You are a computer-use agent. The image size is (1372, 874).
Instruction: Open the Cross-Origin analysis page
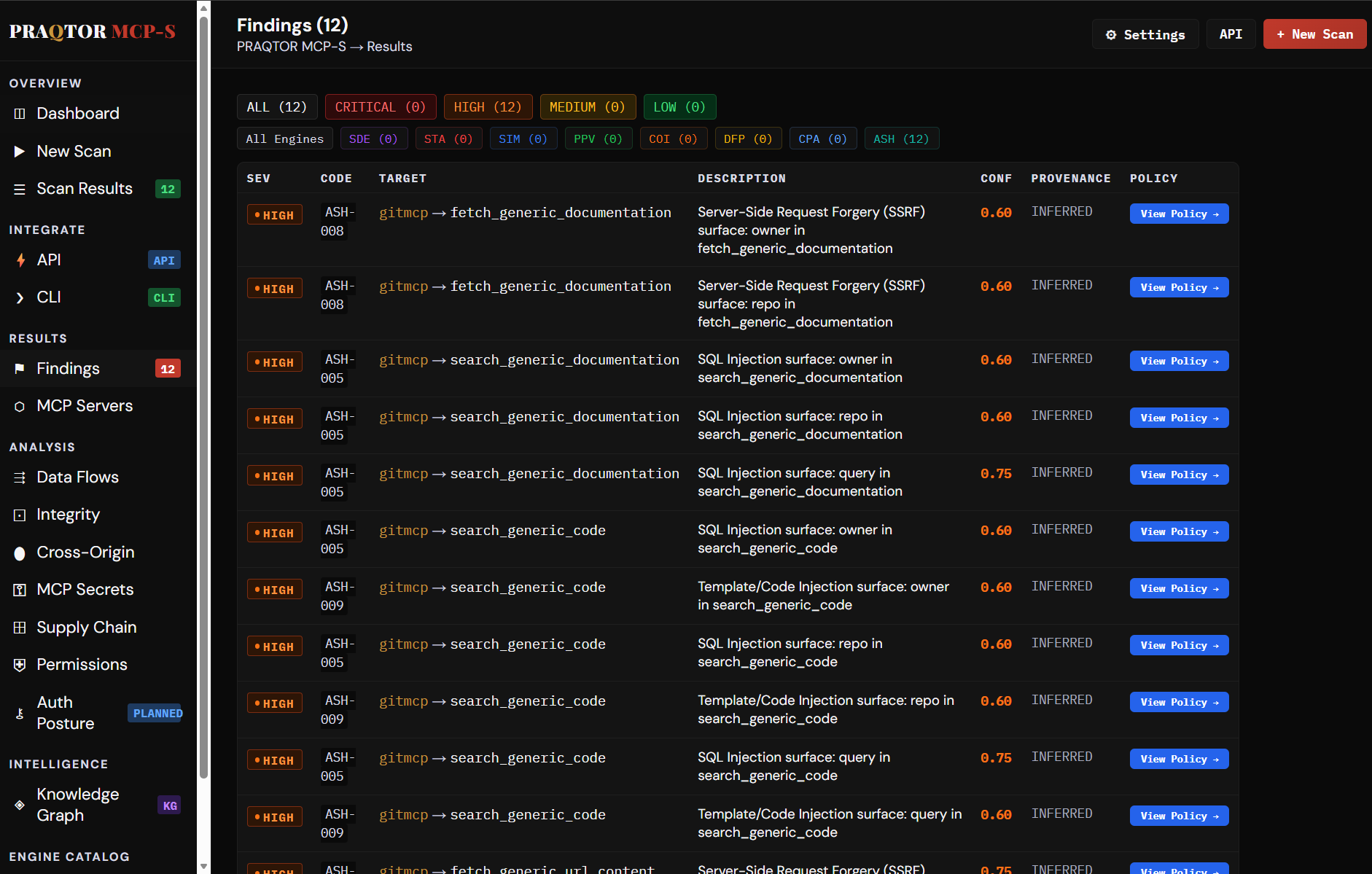click(x=85, y=553)
